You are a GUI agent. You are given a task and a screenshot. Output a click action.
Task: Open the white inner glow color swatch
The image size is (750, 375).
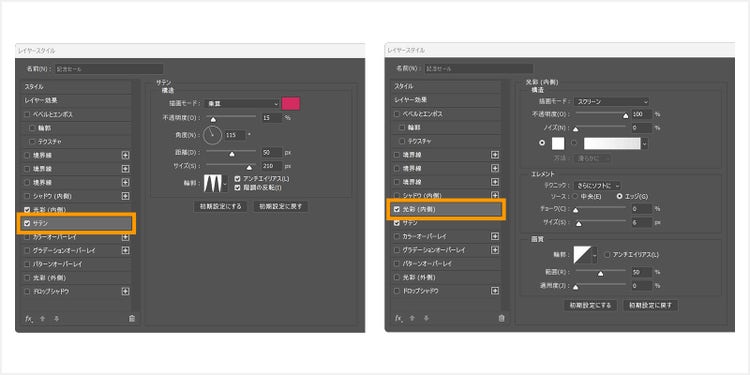558,143
